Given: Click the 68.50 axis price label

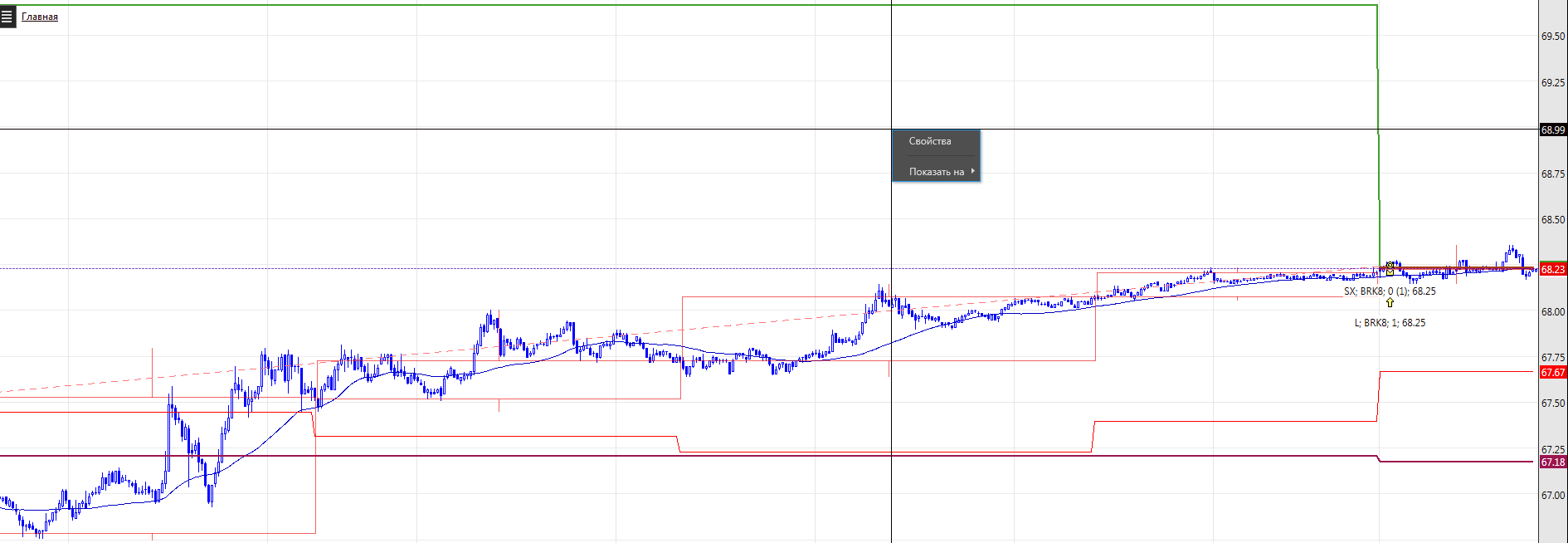Looking at the screenshot, I should click(1553, 220).
